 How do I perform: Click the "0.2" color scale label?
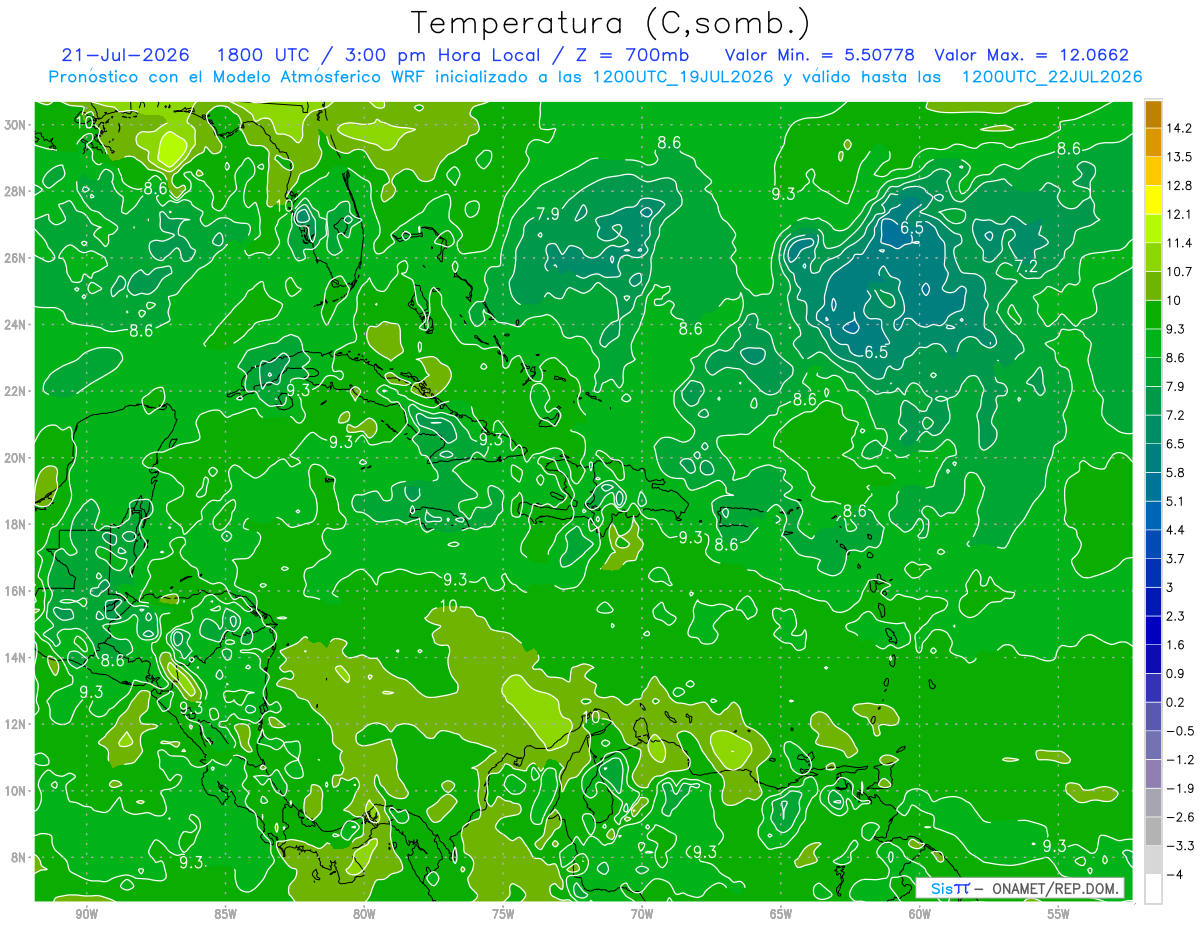(x=1176, y=702)
